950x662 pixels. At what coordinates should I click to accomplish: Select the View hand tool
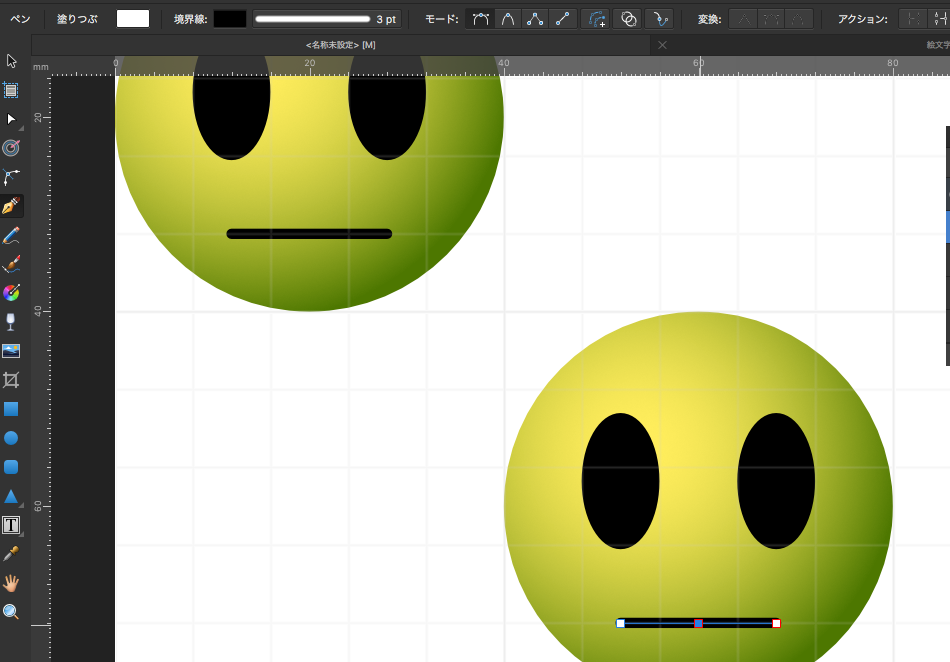(11, 583)
